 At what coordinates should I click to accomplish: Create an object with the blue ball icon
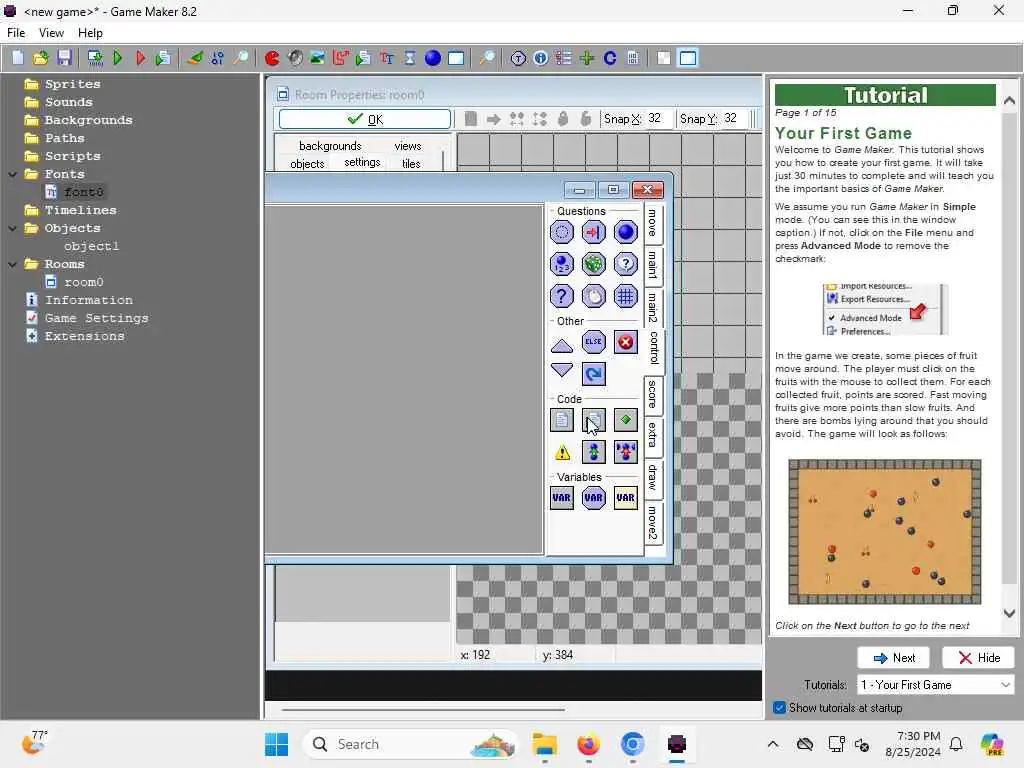point(432,58)
